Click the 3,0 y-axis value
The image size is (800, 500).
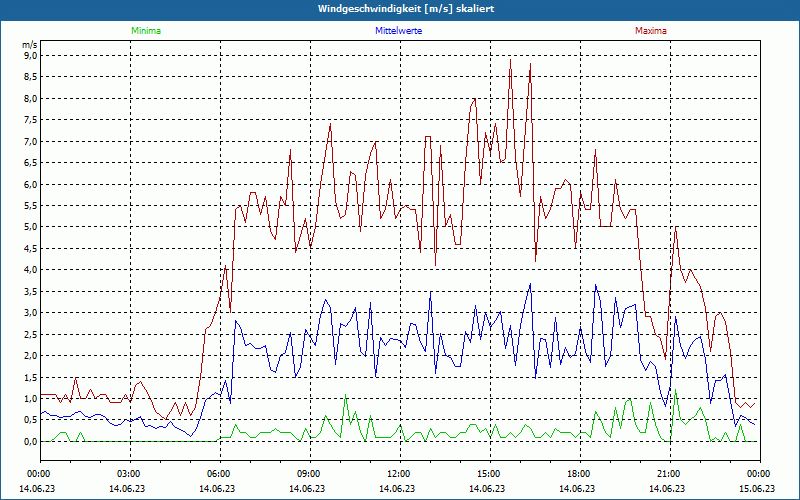point(31,312)
